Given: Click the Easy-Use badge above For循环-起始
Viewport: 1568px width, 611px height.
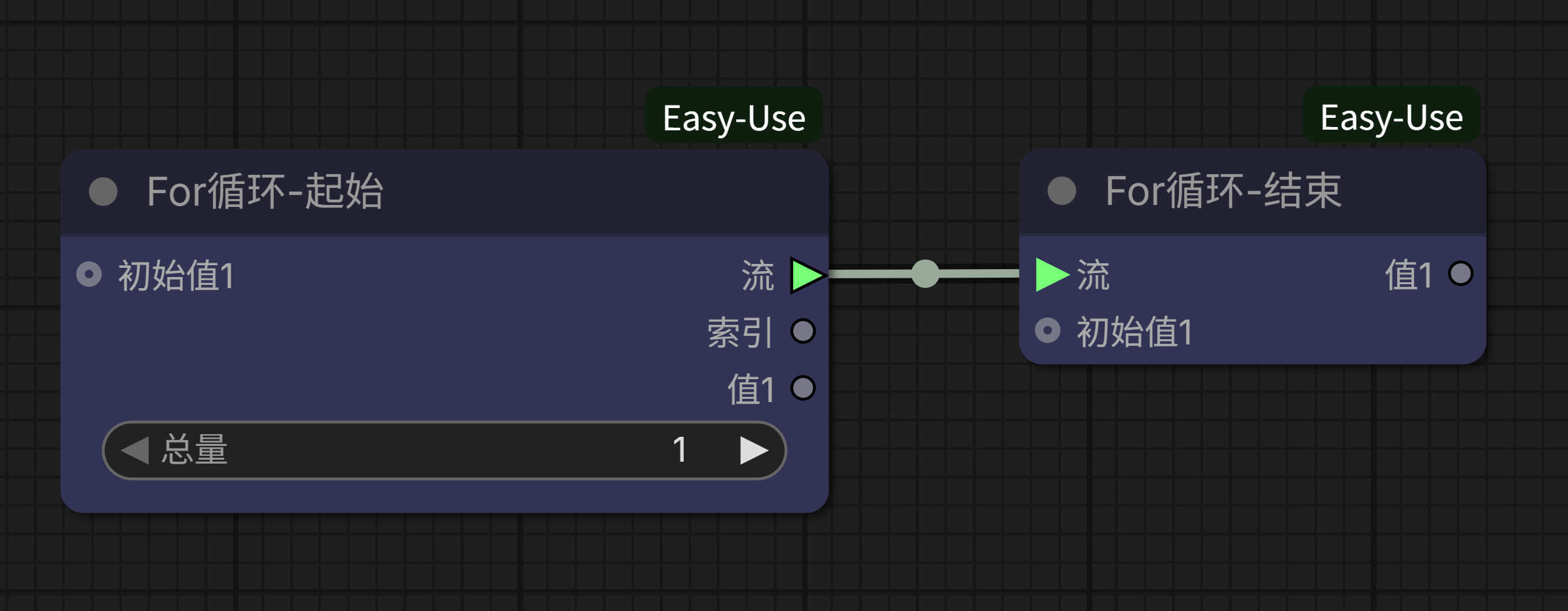Looking at the screenshot, I should point(734,118).
